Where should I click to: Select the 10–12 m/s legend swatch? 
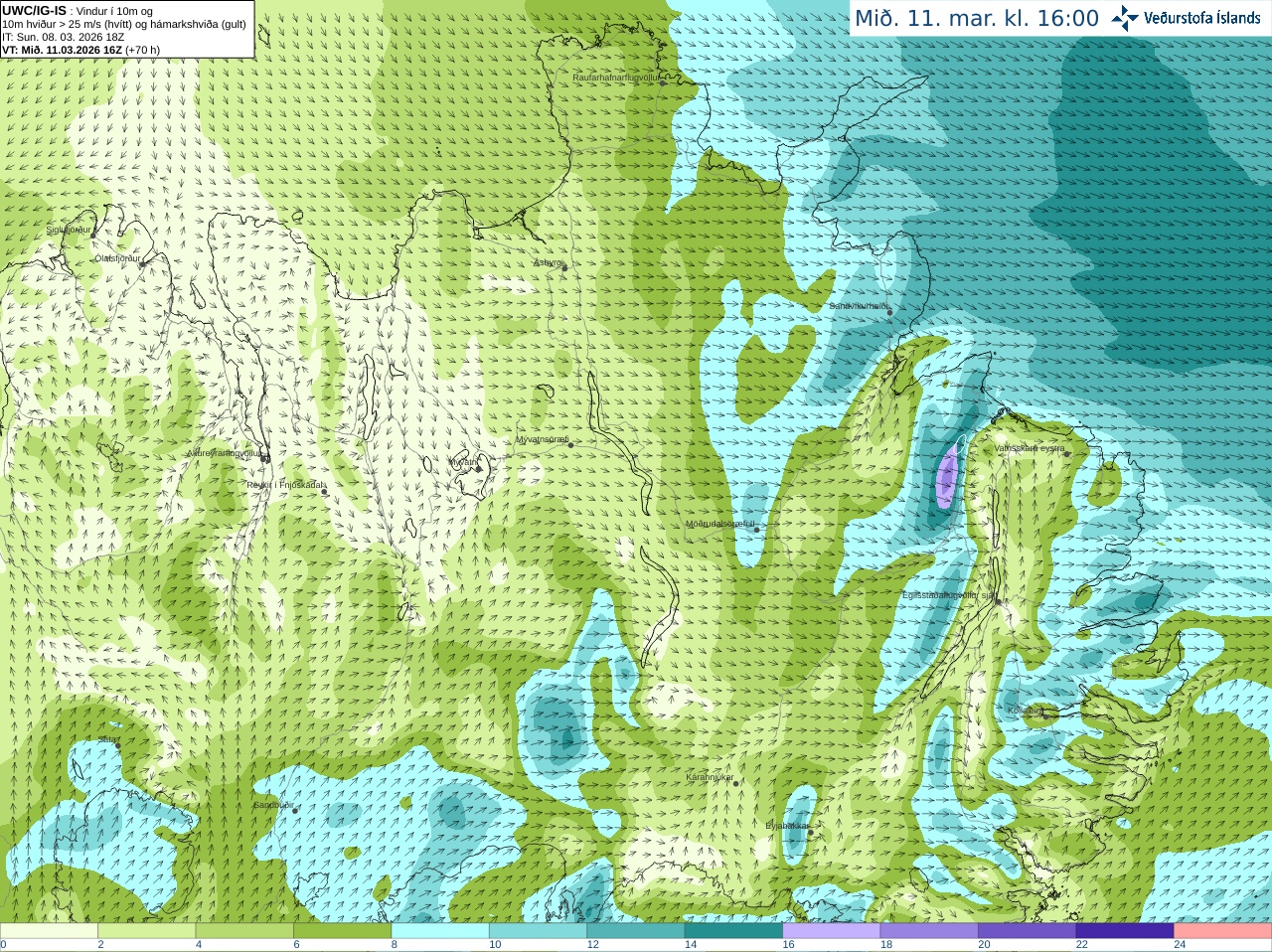[x=539, y=931]
